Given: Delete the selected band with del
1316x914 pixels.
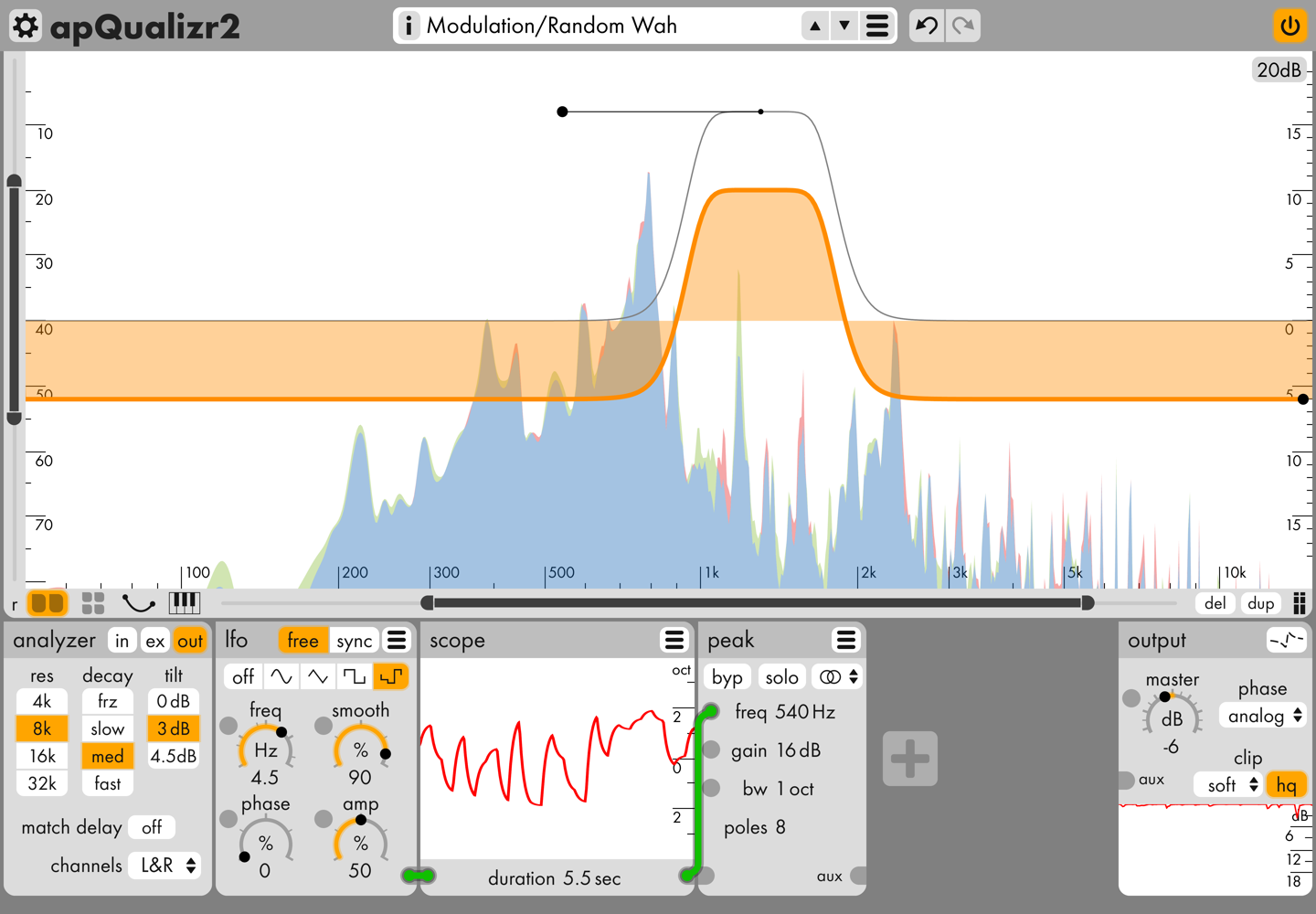Looking at the screenshot, I should (x=1215, y=603).
